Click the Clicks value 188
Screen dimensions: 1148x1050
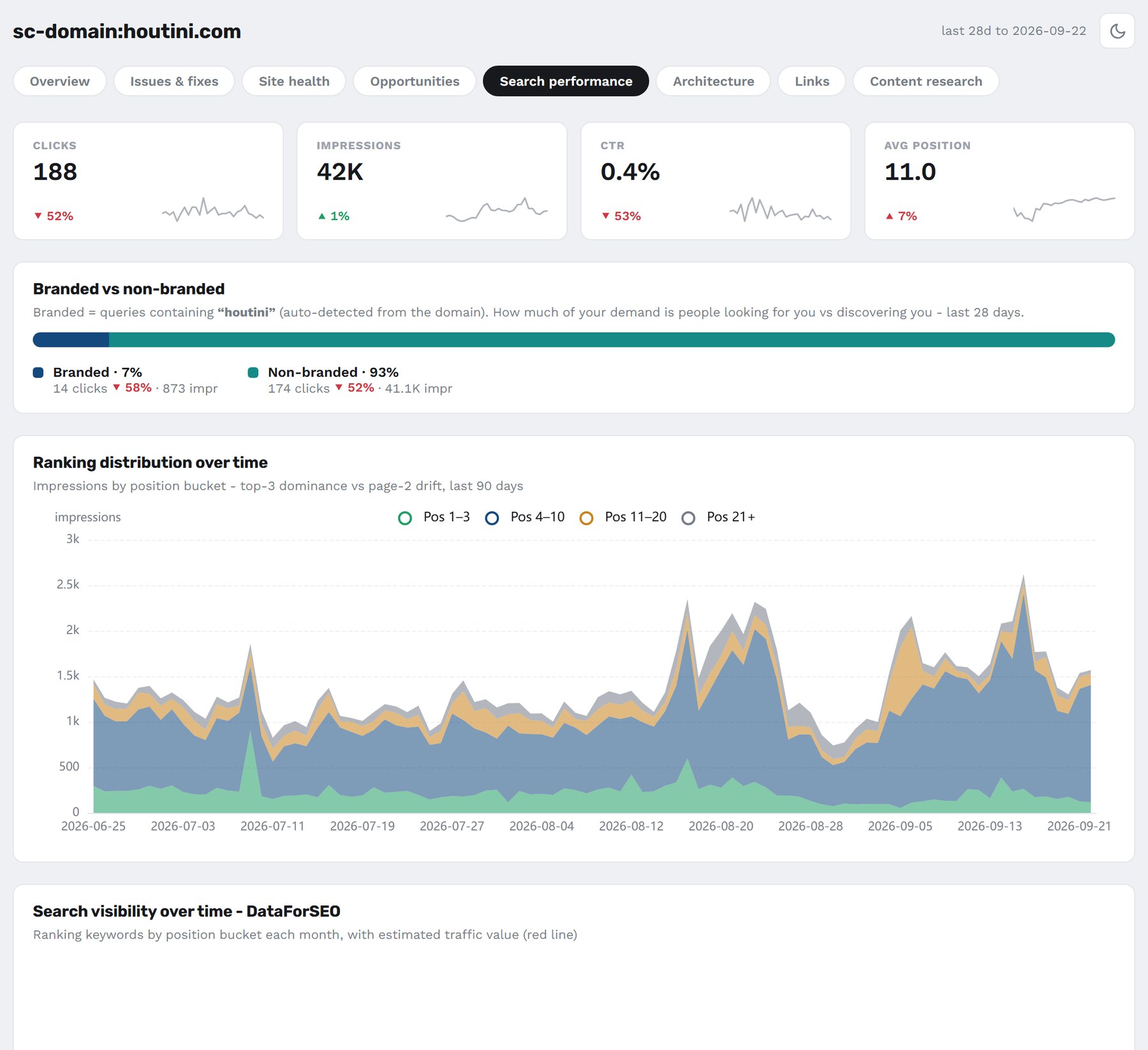[55, 171]
